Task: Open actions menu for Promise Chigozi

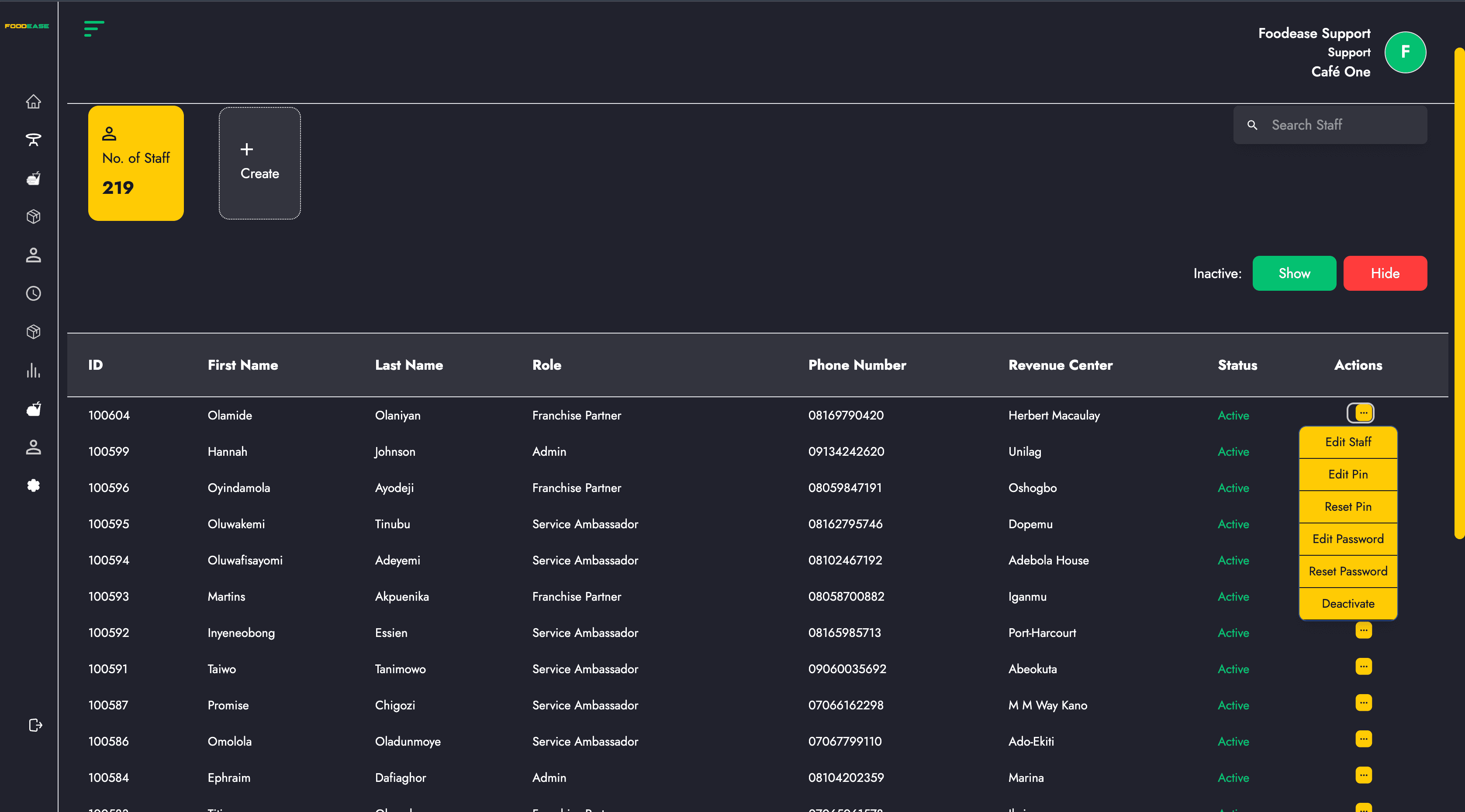Action: 1364,703
